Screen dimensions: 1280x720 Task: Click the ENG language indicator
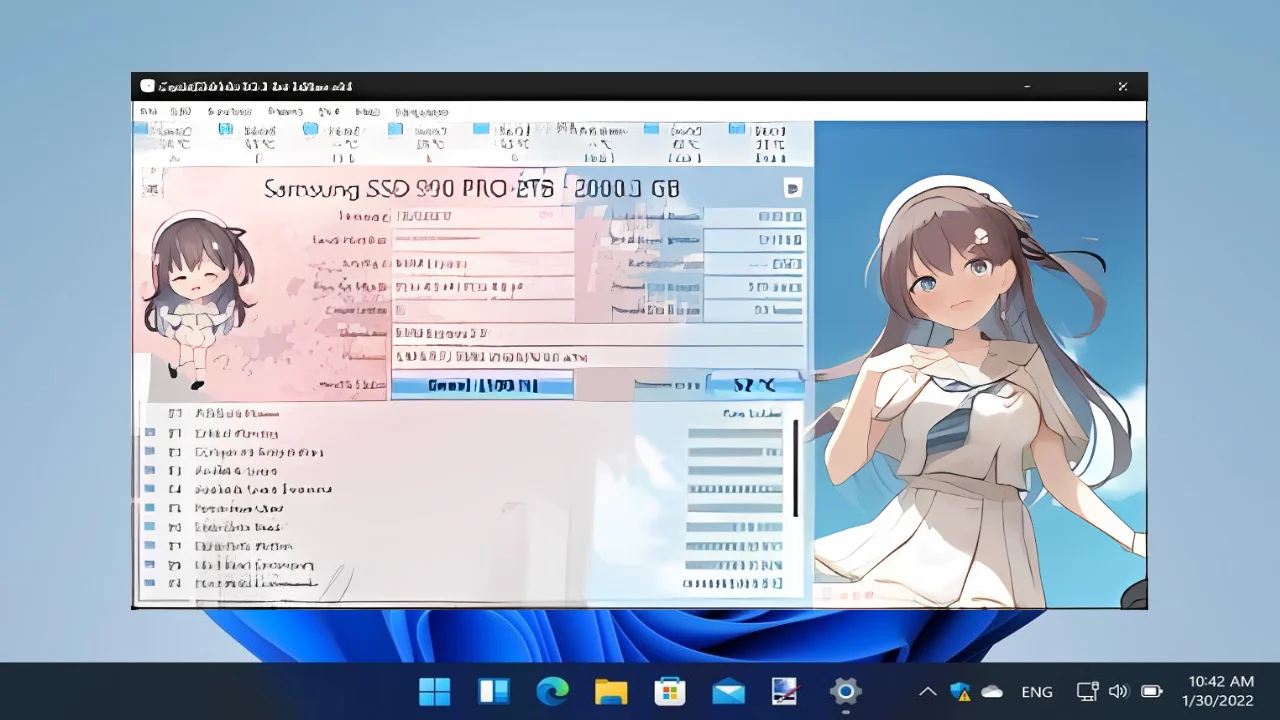point(1037,691)
